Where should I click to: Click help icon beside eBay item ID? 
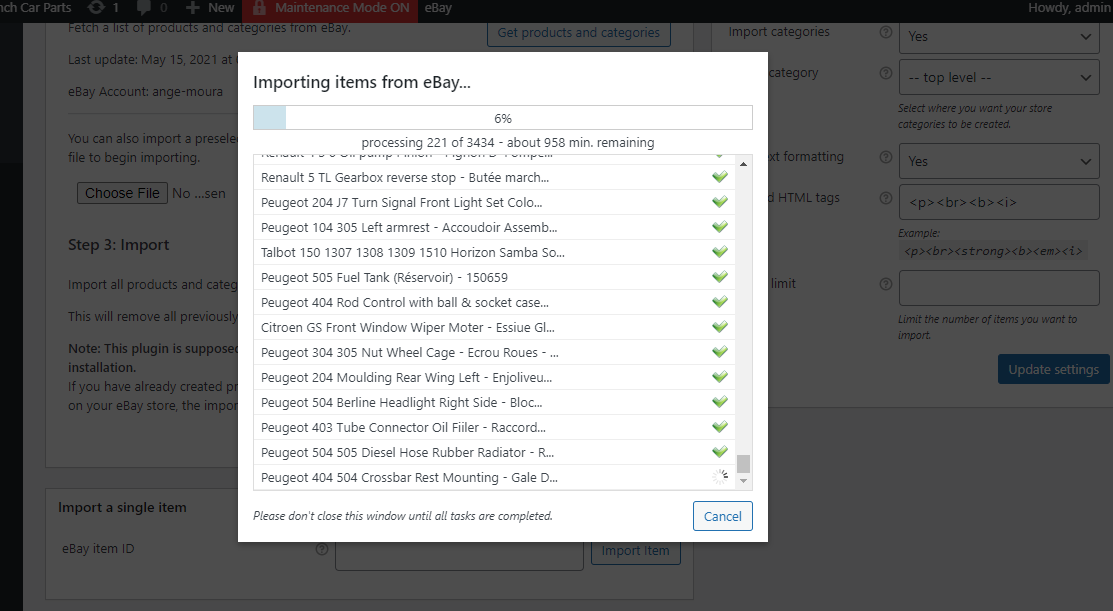322,549
